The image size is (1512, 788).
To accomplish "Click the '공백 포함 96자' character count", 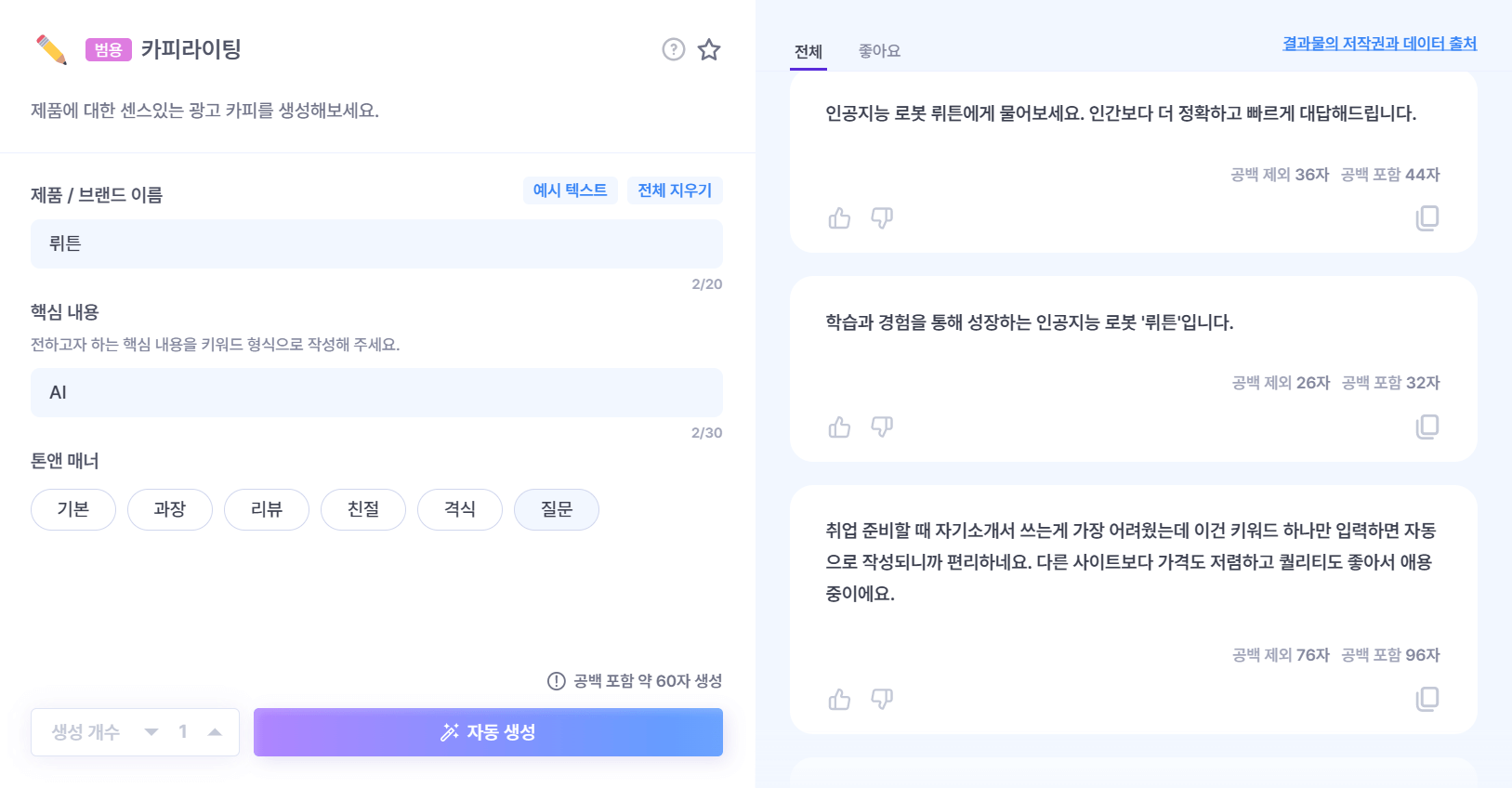I will point(1390,655).
